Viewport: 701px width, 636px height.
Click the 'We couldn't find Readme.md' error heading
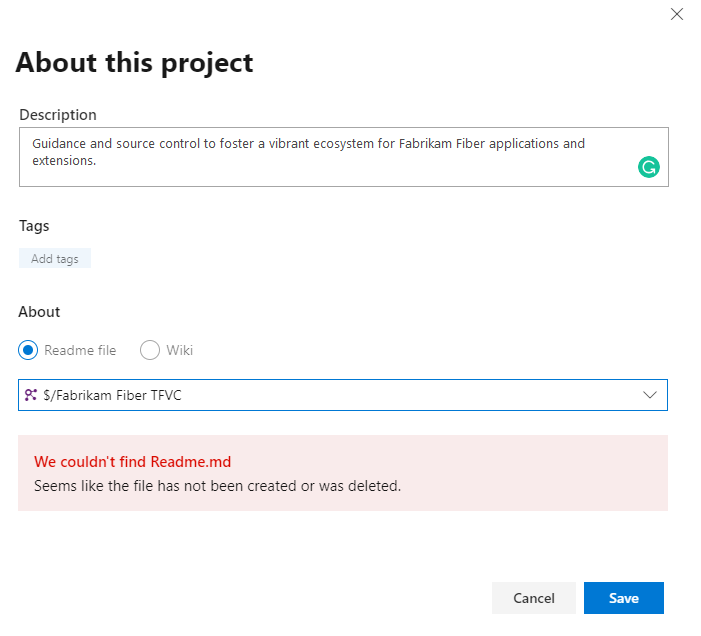(132, 461)
